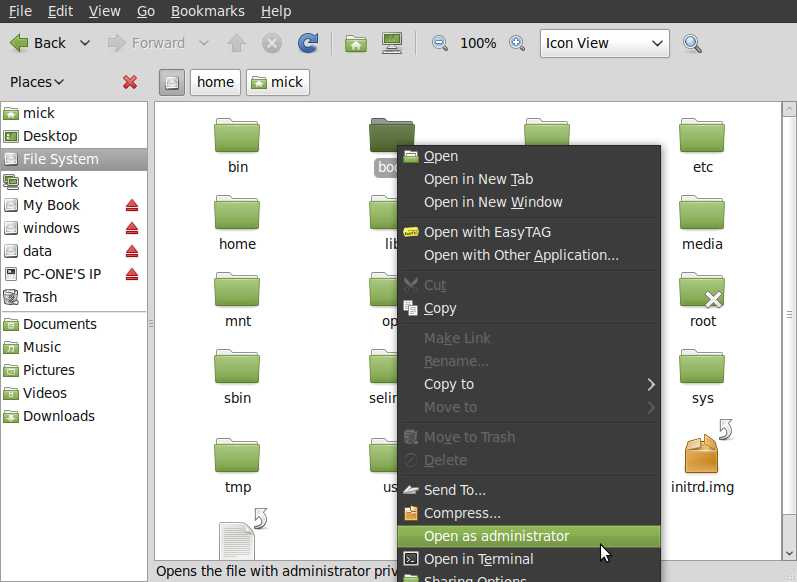The width and height of the screenshot is (797, 582).
Task: Select the home folder icon in file pane
Action: (x=237, y=212)
